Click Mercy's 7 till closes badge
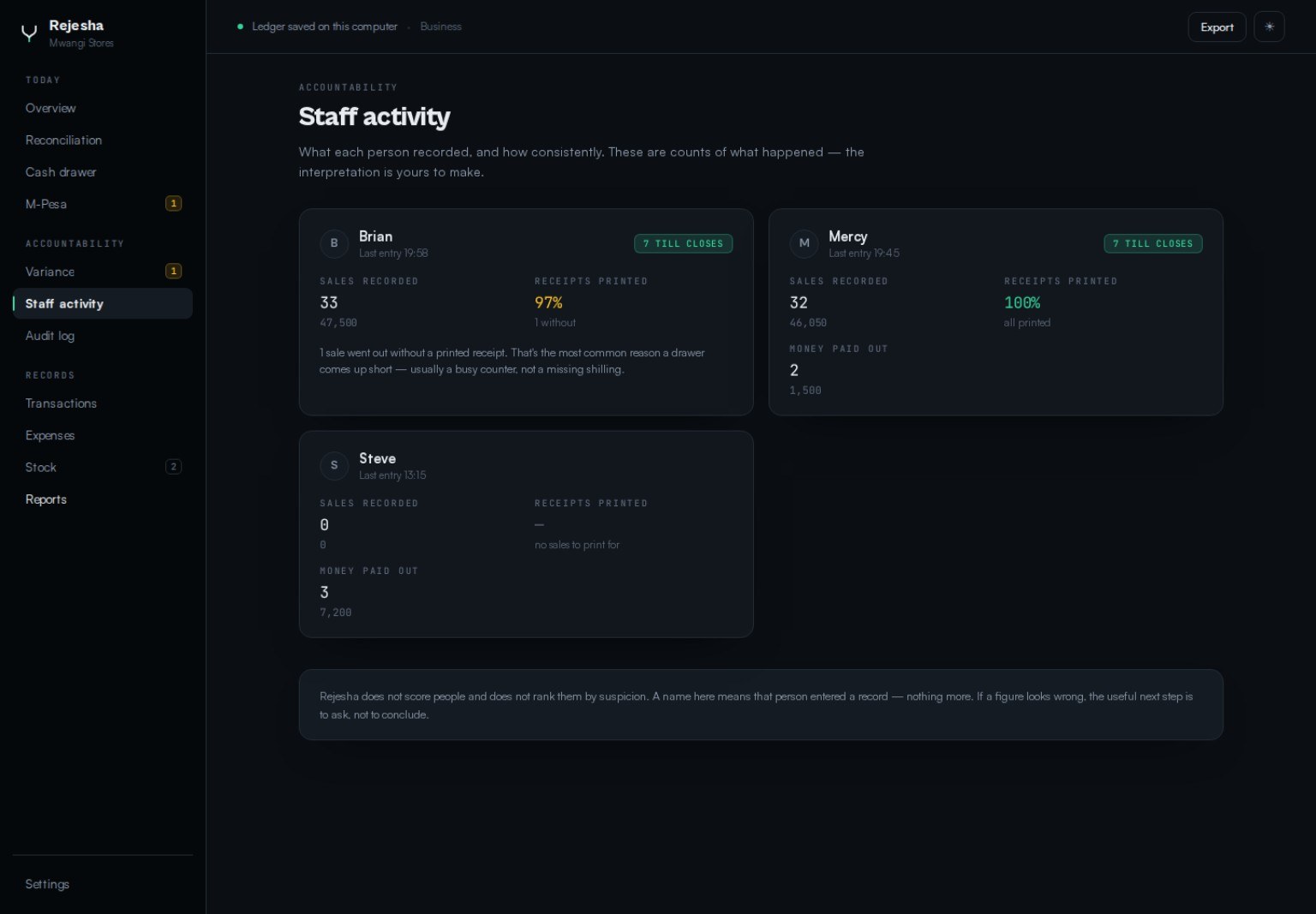1316x914 pixels. coord(1152,243)
